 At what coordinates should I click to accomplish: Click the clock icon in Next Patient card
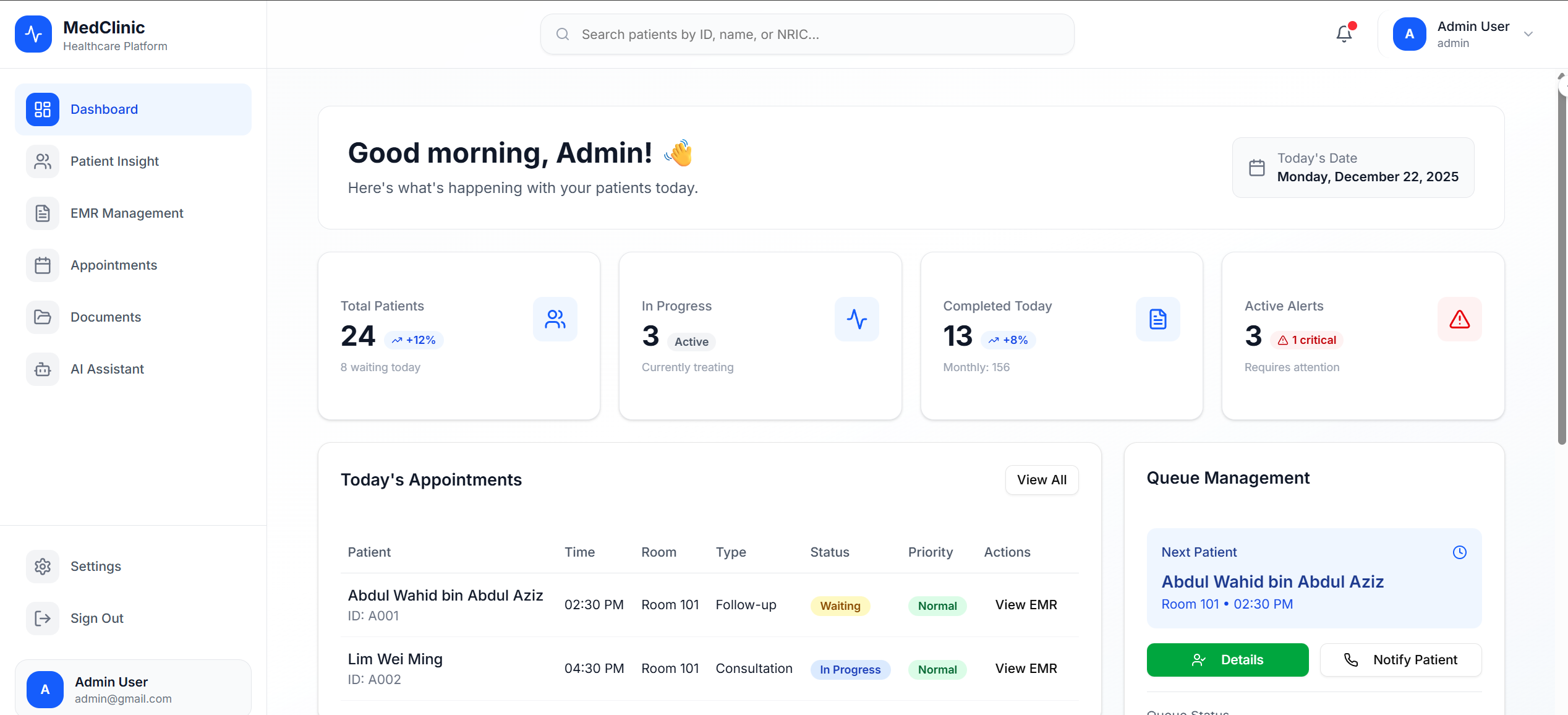point(1460,552)
